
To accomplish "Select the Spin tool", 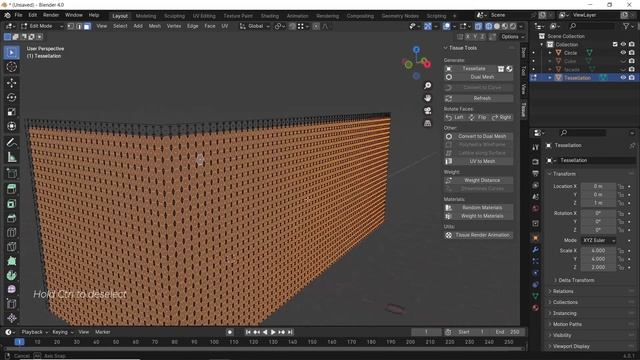I will [11, 276].
